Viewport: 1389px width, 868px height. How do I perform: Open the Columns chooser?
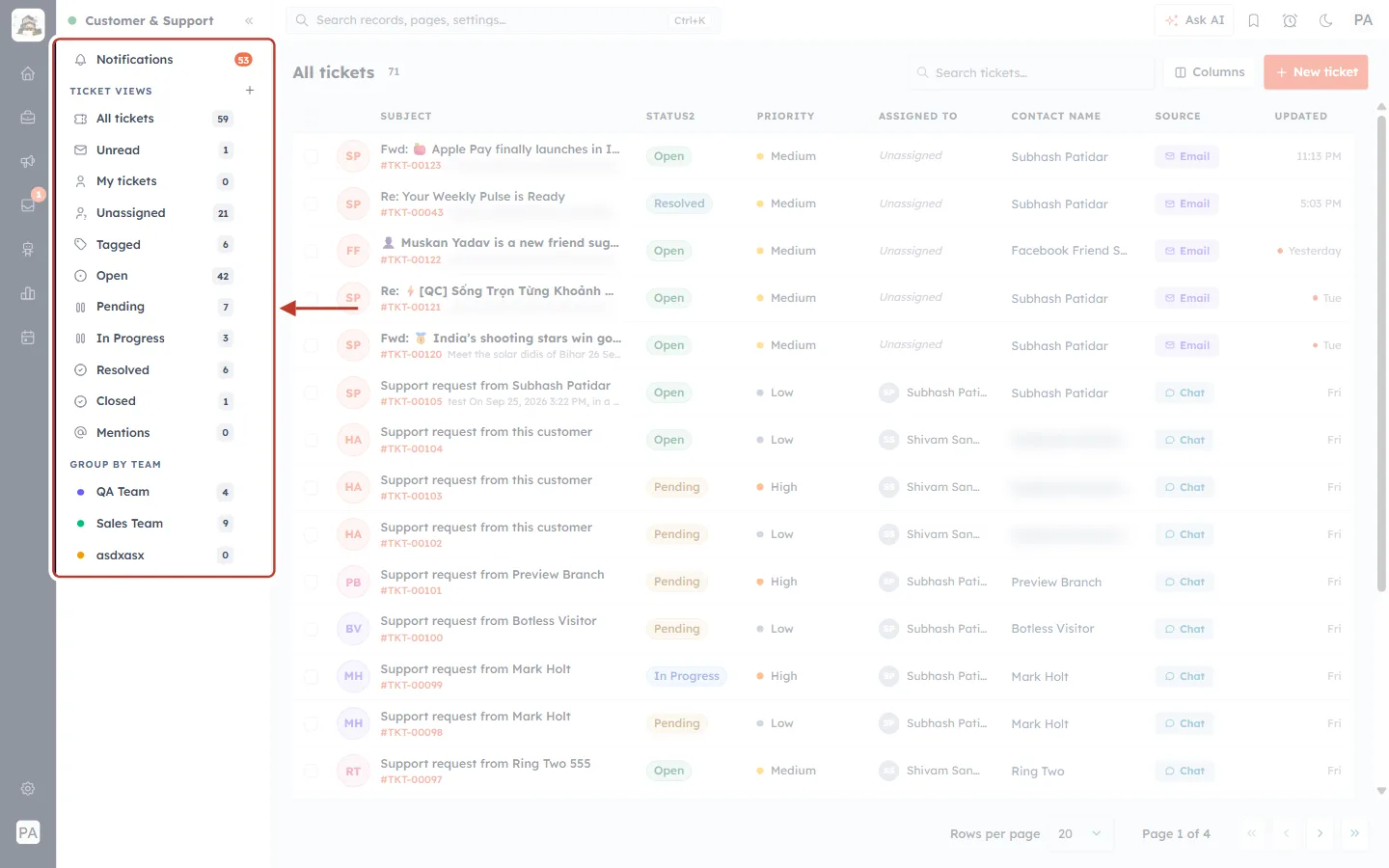[1210, 72]
